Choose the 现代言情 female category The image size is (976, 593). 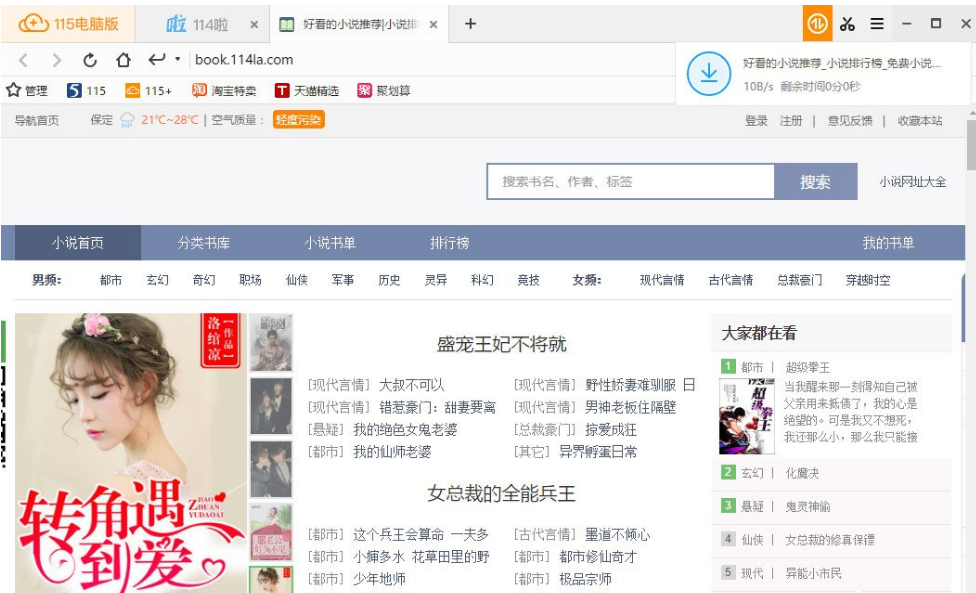[x=662, y=280]
